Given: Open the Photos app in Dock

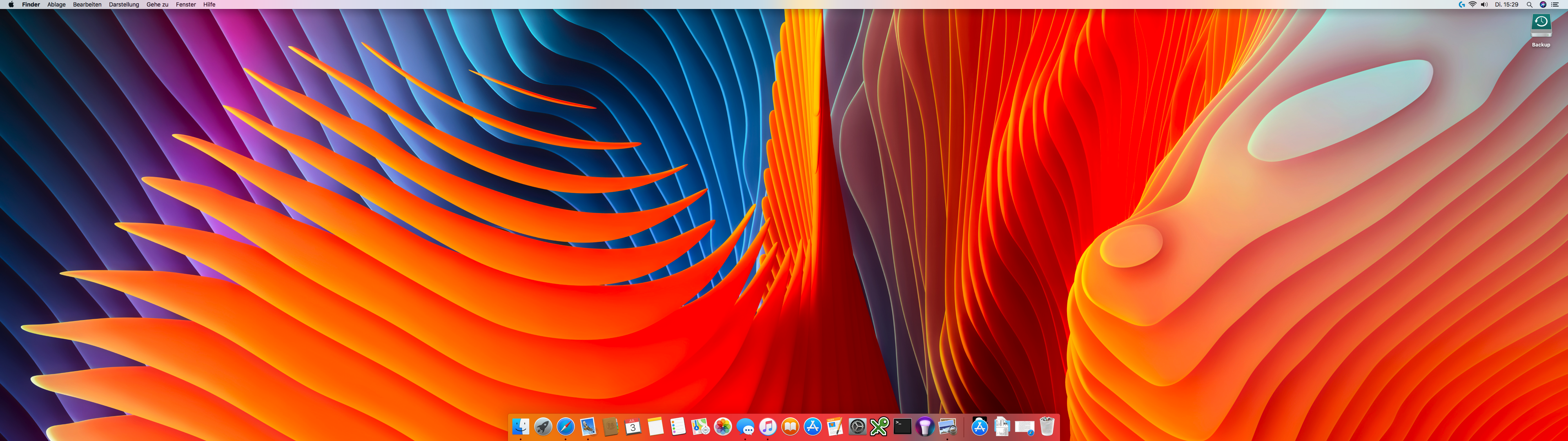Looking at the screenshot, I should pyautogui.click(x=722, y=427).
